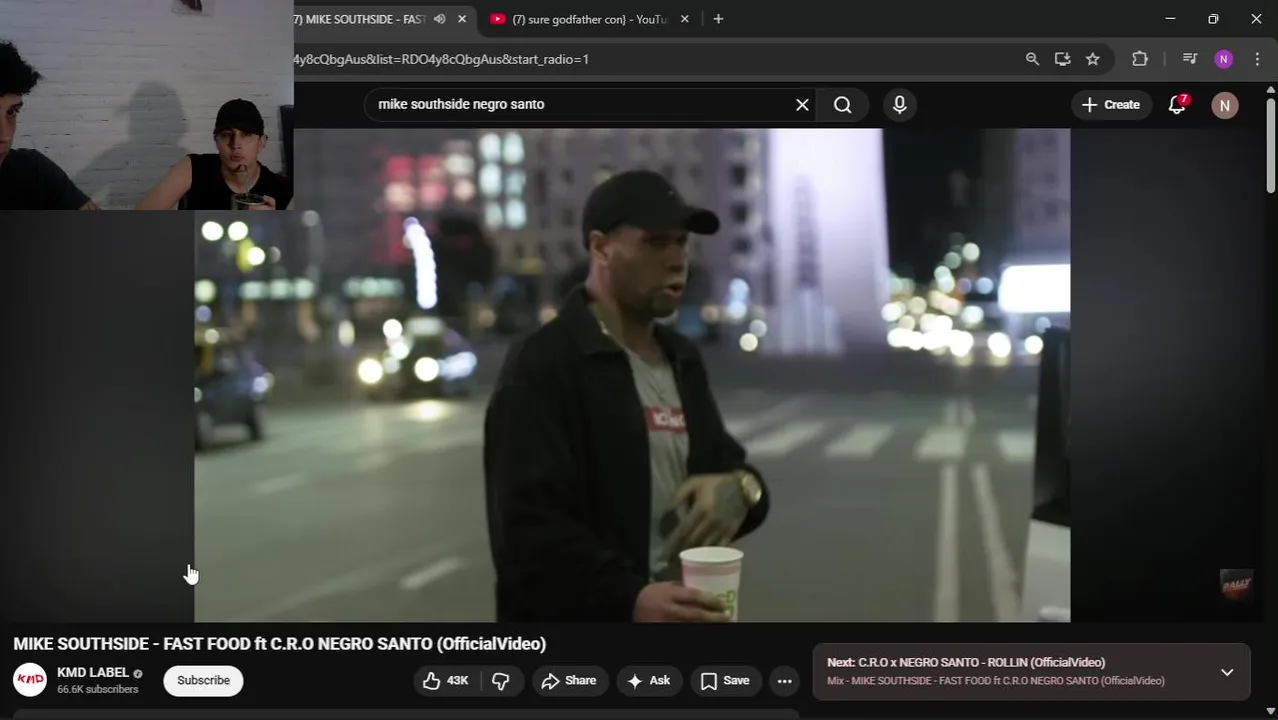Screen dimensions: 1278x720
Task: Subscribe to KMD LABEL
Action: tap(204, 680)
